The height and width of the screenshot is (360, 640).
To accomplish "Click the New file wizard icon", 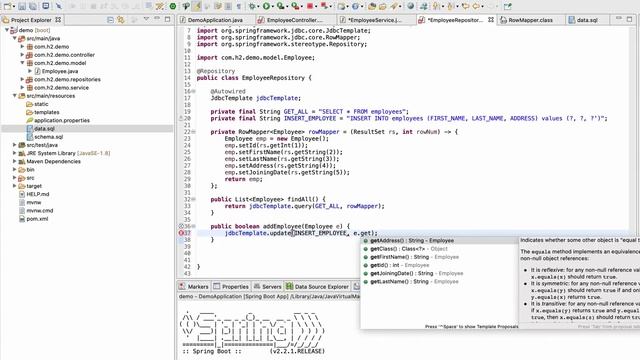I will point(8,6).
